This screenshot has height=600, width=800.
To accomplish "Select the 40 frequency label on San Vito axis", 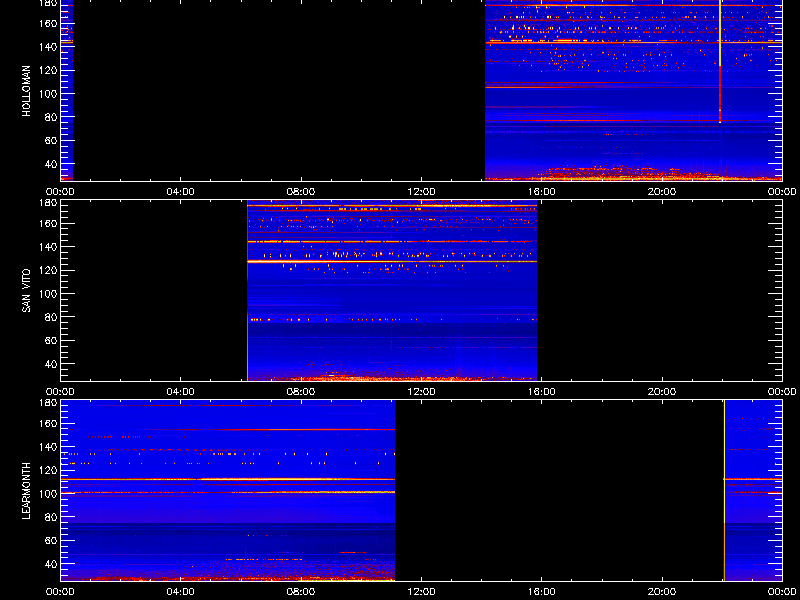I will [x=51, y=364].
